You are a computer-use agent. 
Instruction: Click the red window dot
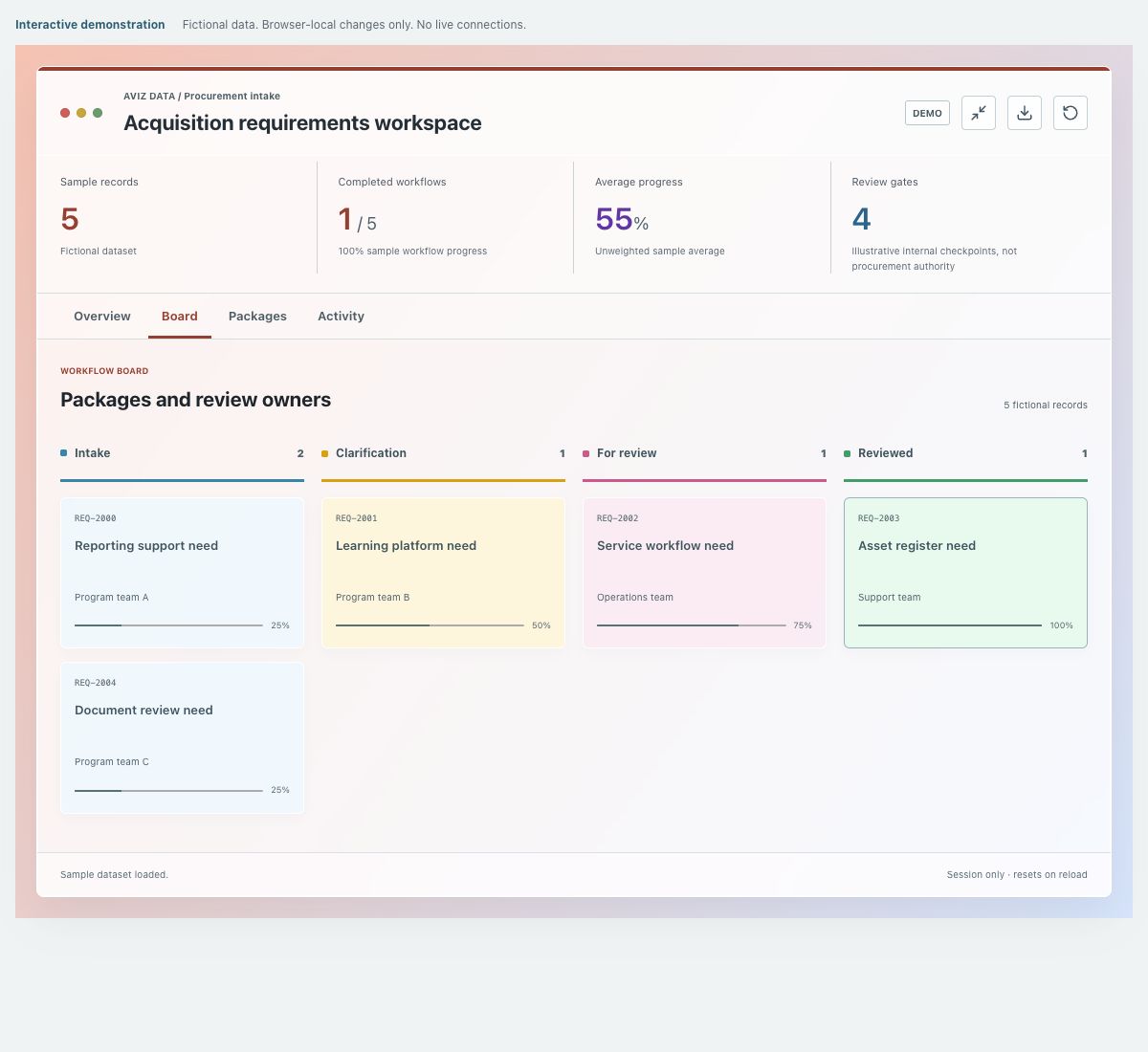pos(65,113)
